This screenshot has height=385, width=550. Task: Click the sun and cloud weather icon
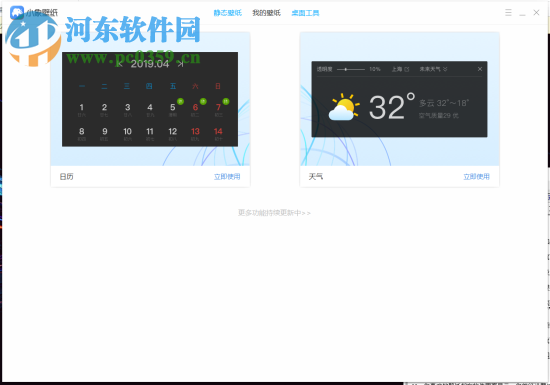tap(344, 107)
